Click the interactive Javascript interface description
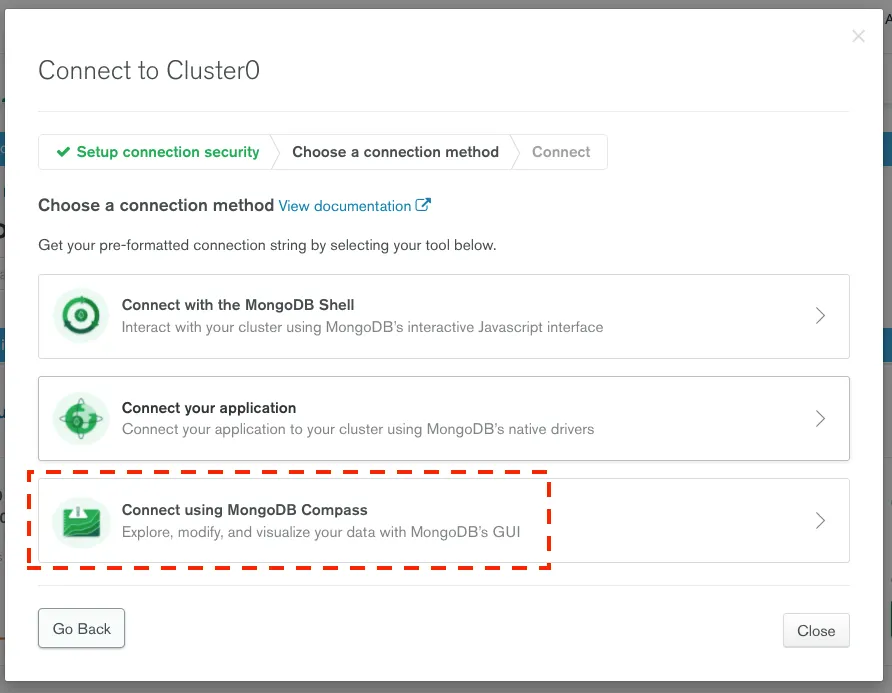The height and width of the screenshot is (693, 892). click(x=362, y=327)
